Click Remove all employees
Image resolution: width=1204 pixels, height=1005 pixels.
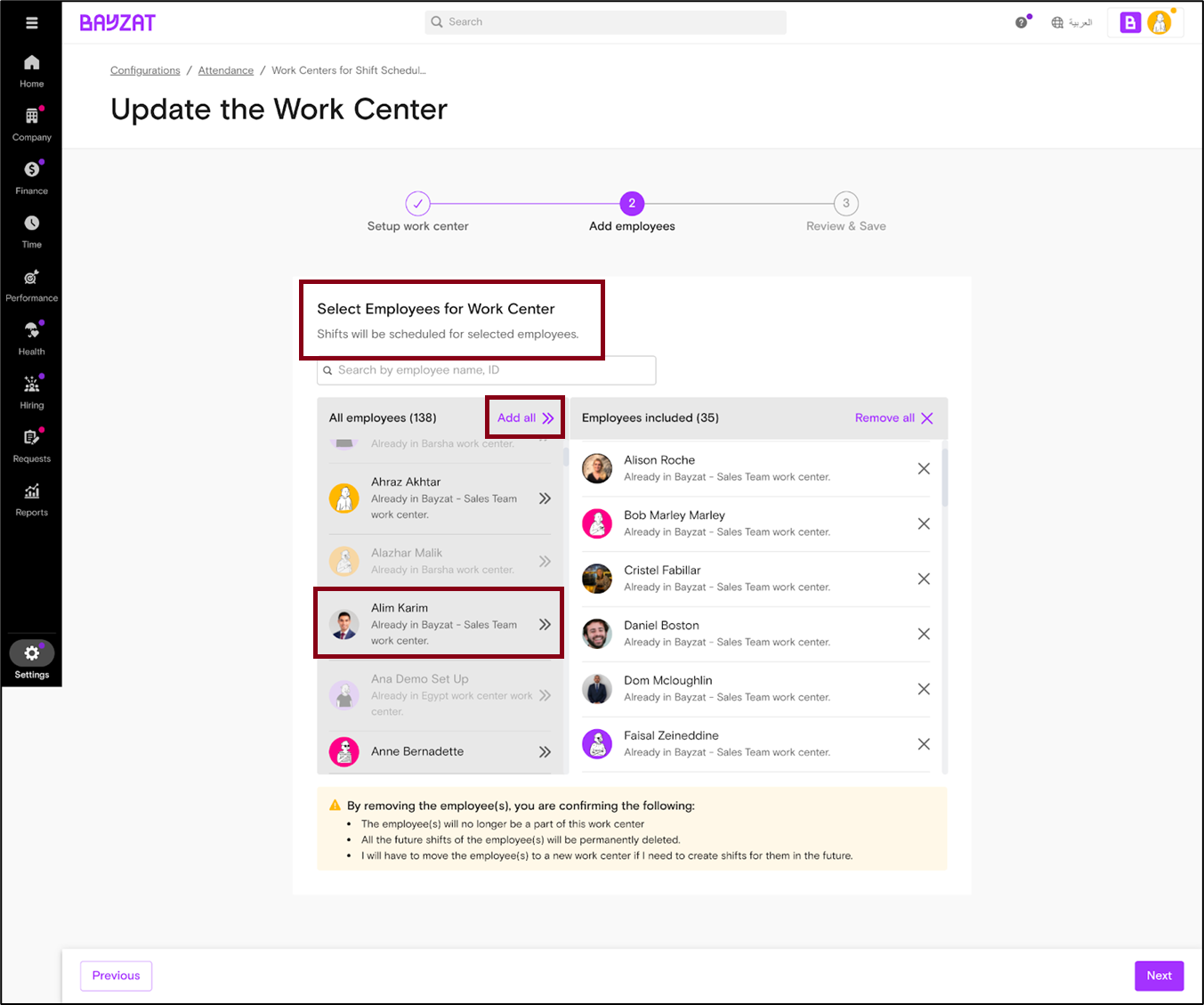coord(893,417)
